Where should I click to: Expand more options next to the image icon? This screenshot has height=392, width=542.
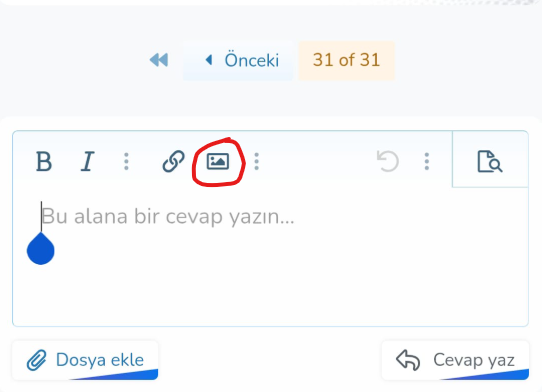tap(256, 161)
